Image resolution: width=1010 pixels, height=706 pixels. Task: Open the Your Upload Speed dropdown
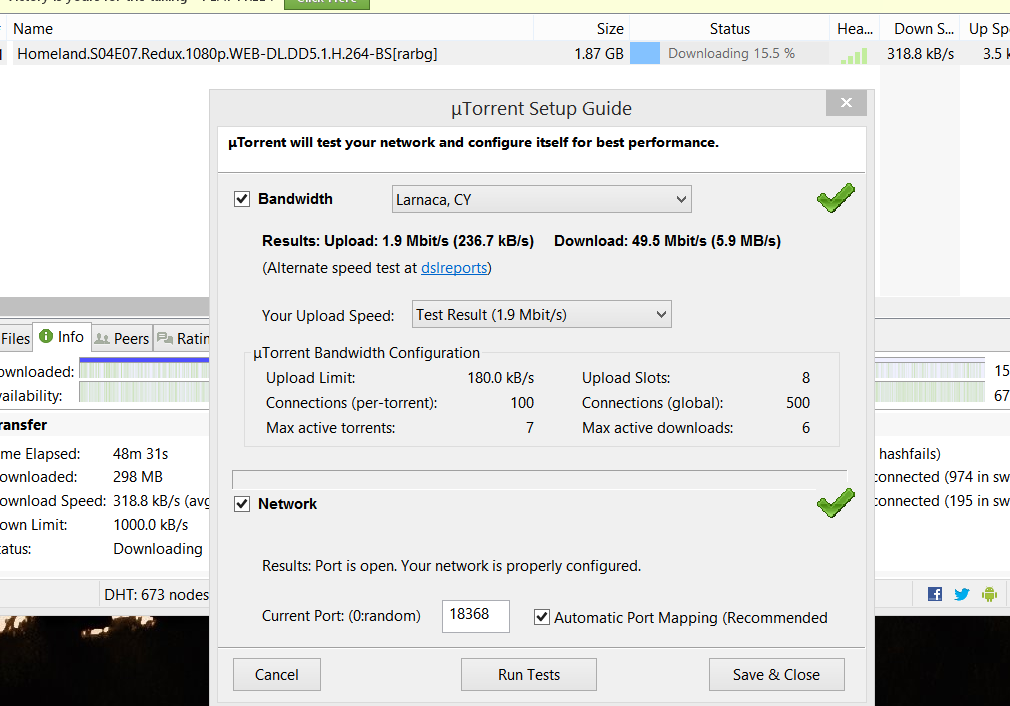point(542,314)
